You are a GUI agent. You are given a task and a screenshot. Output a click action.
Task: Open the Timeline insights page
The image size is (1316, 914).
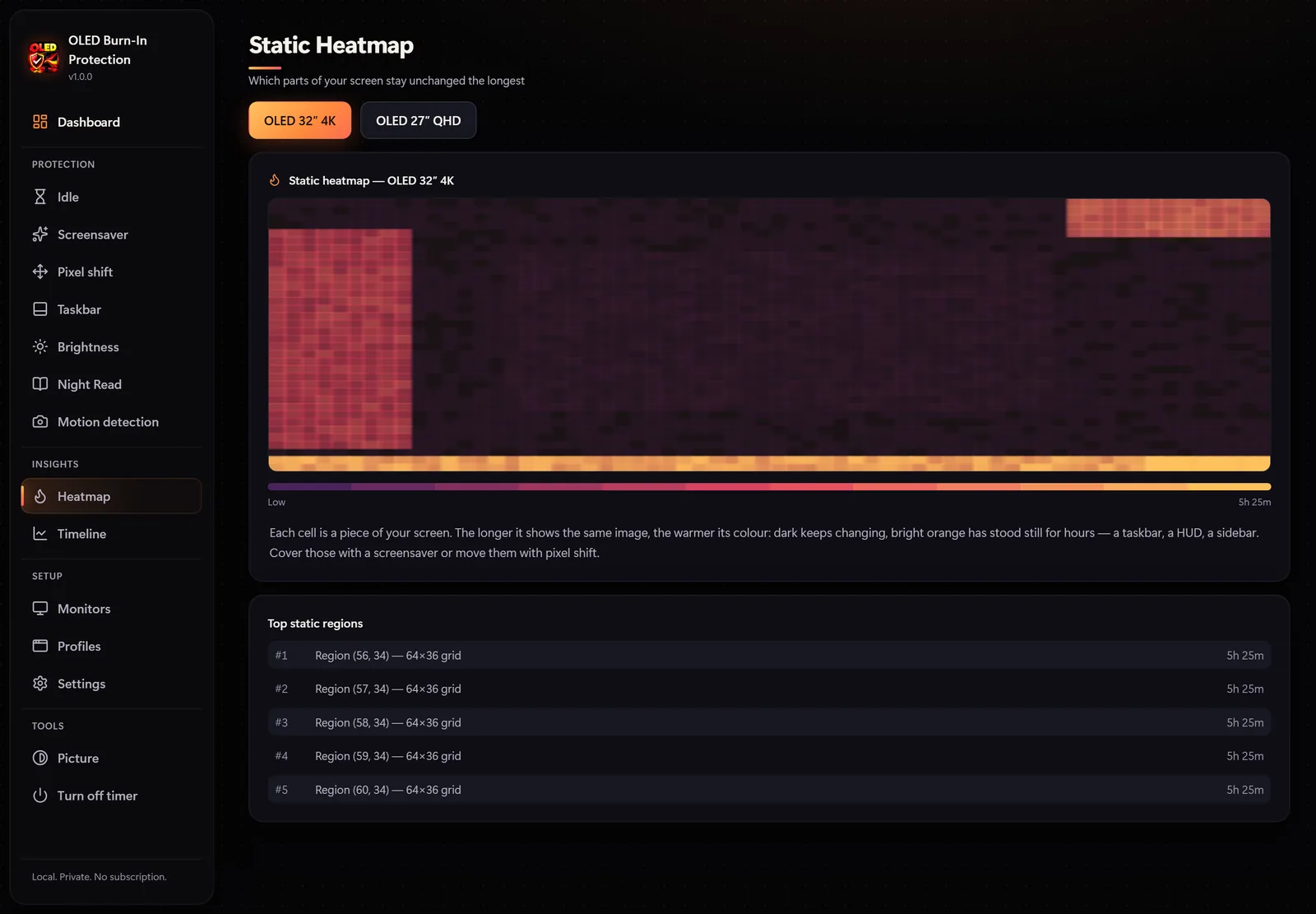click(111, 534)
